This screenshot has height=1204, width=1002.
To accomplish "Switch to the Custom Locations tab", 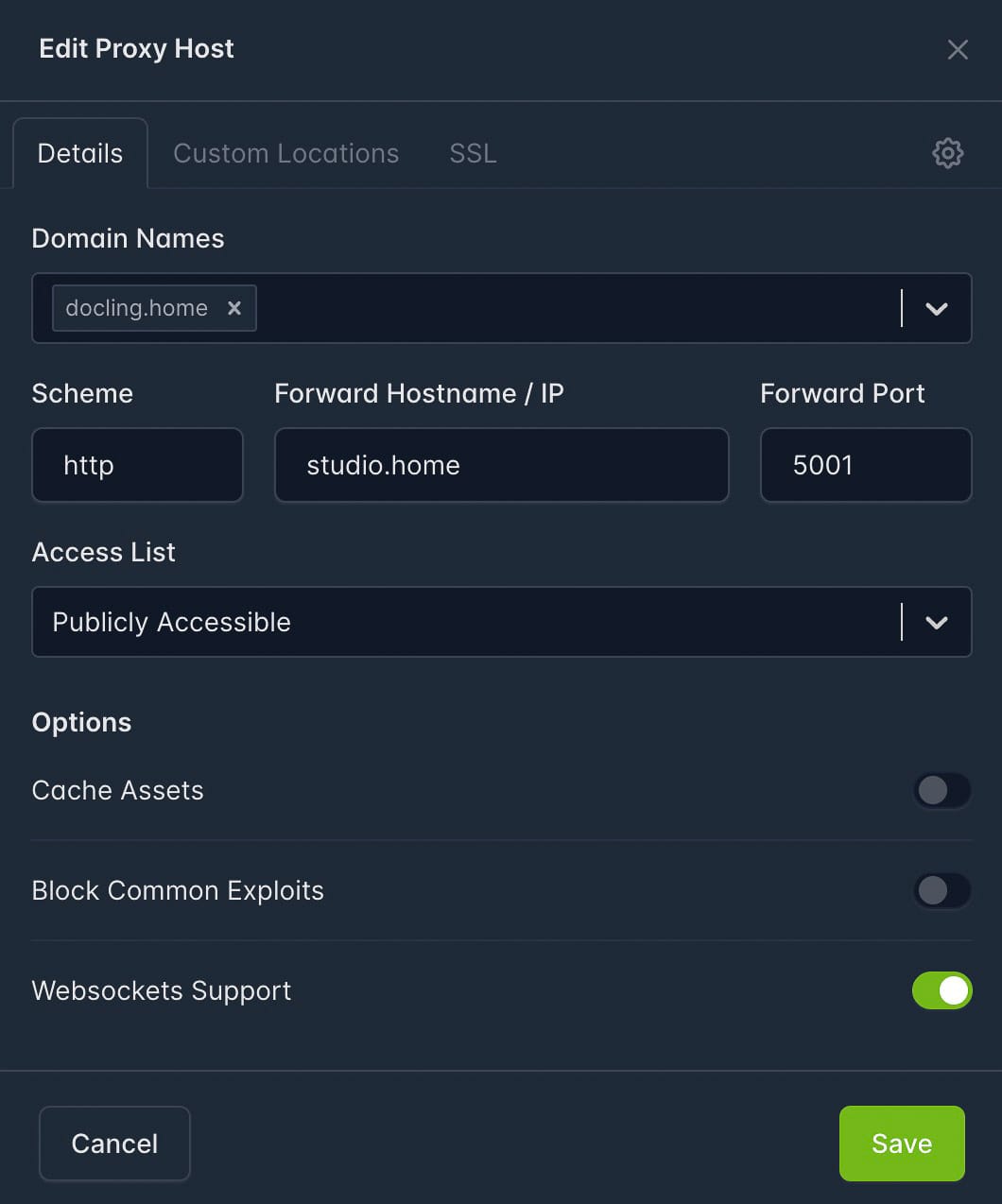I will [x=285, y=154].
